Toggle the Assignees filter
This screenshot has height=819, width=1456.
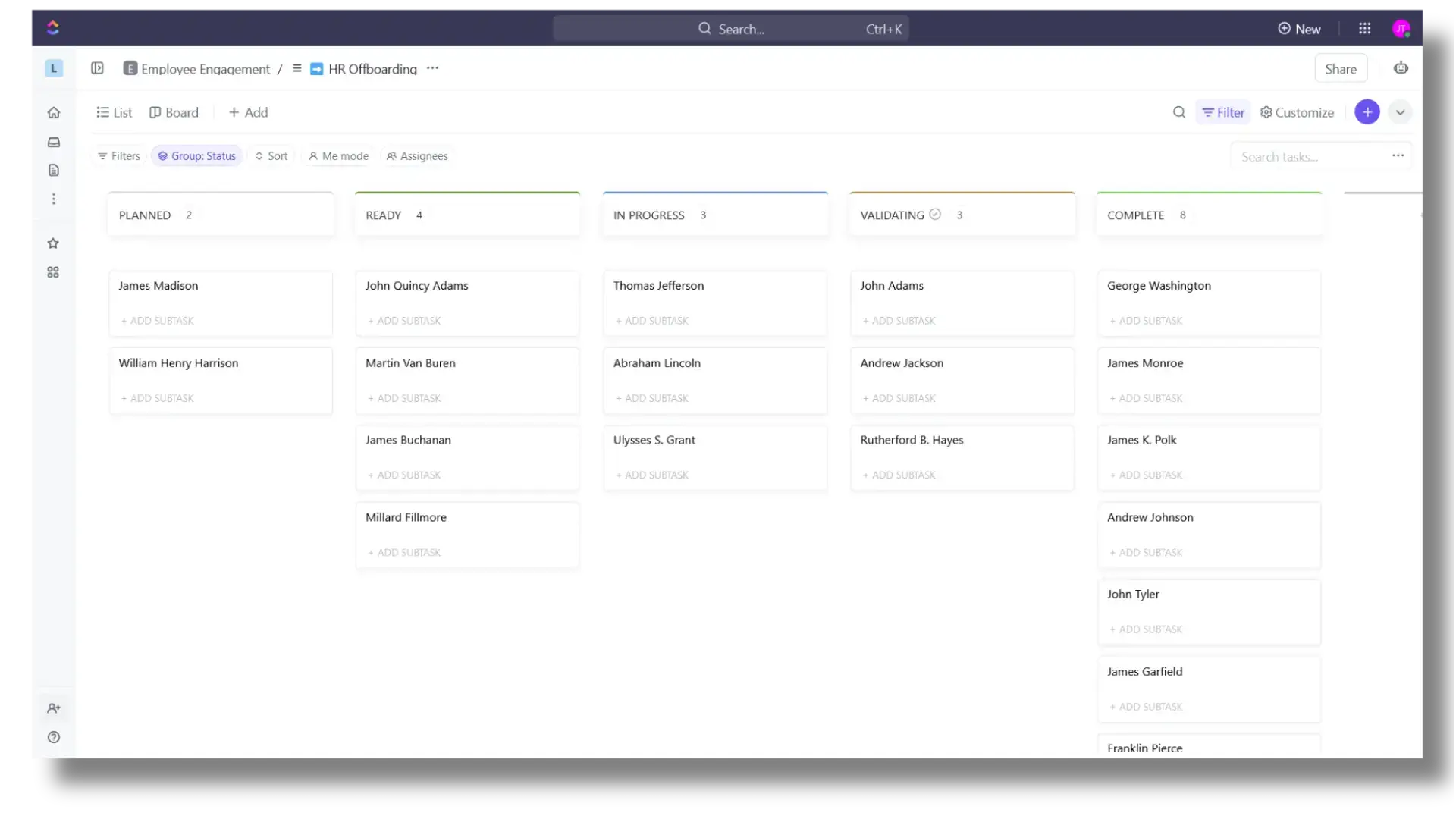coord(417,156)
